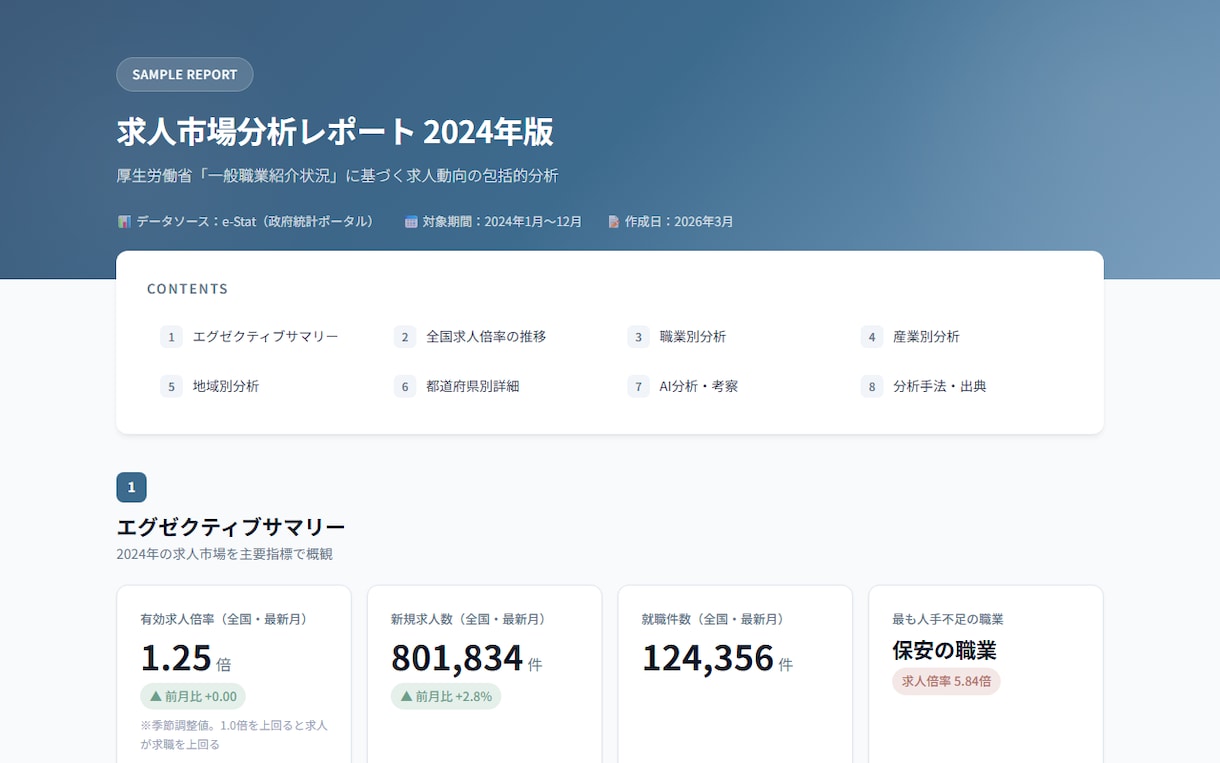Image resolution: width=1220 pixels, height=763 pixels.
Task: Click the 保安の職業 text
Action: pyautogui.click(x=944, y=651)
